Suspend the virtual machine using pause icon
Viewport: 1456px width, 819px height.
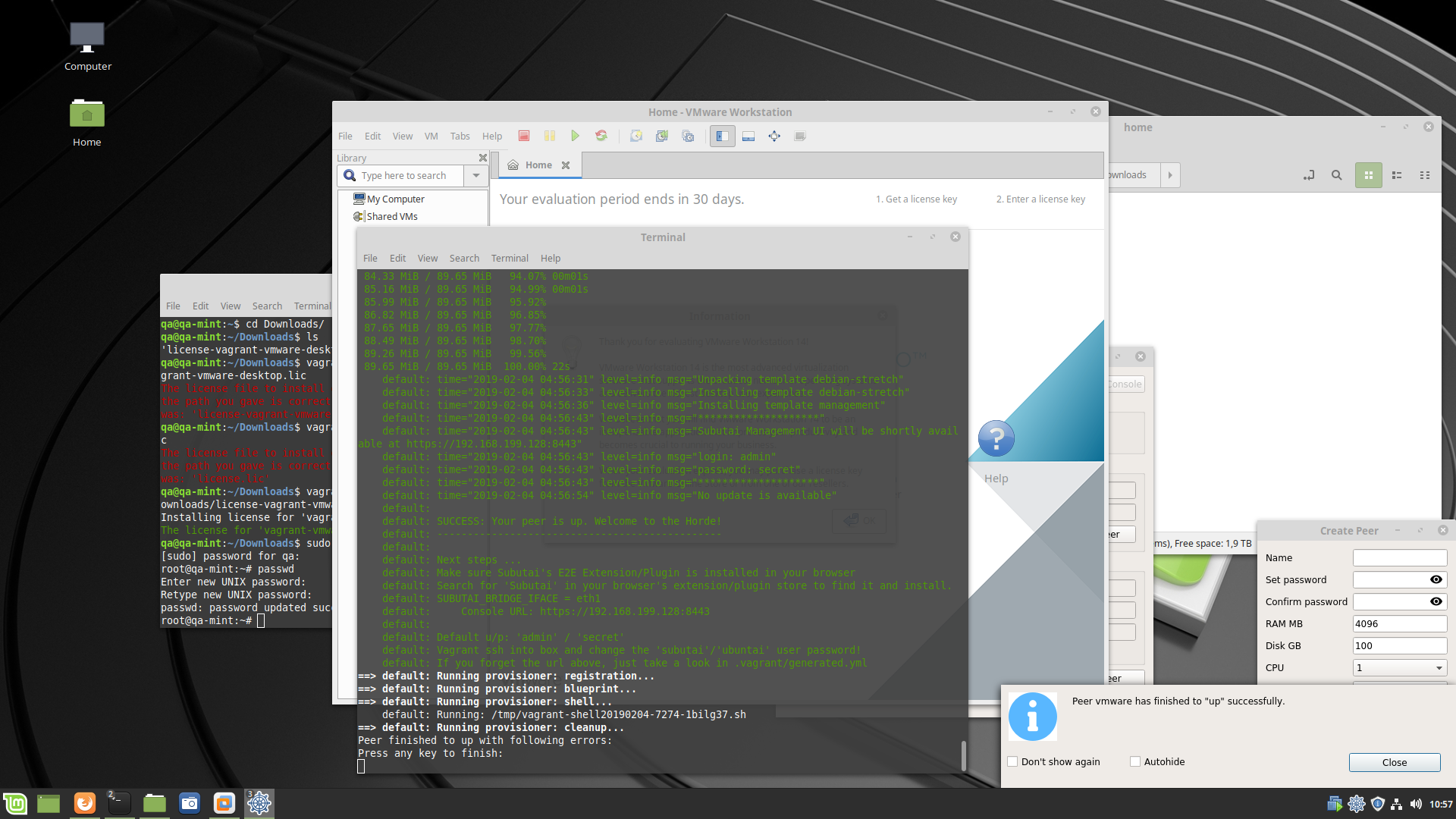(550, 136)
